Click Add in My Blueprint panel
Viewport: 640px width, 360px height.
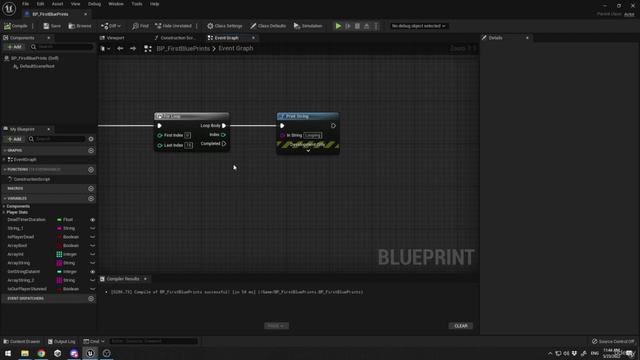point(14,139)
